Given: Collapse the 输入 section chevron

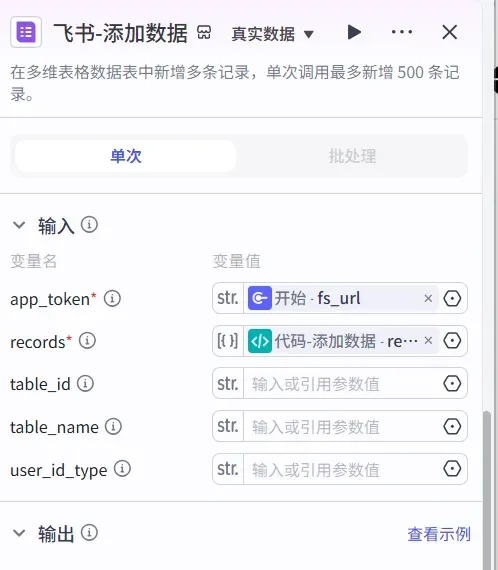Looking at the screenshot, I should coord(19,225).
